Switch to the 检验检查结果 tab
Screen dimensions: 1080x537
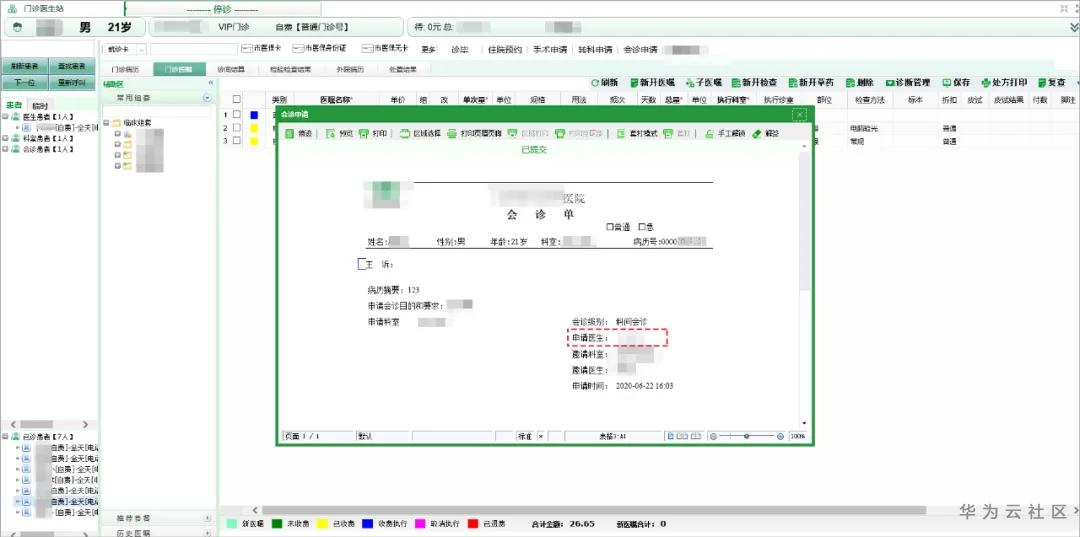pyautogui.click(x=290, y=70)
